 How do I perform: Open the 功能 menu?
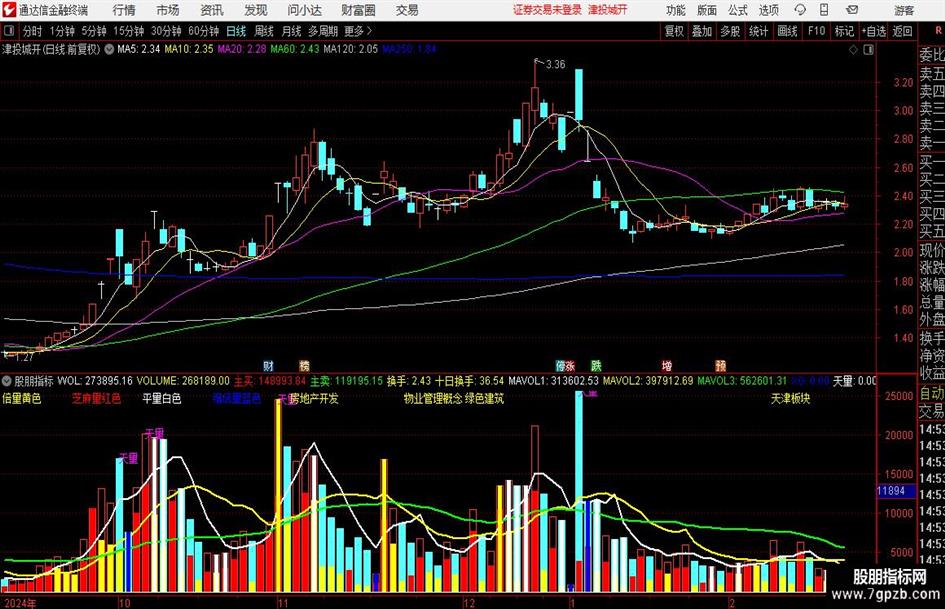tap(676, 10)
